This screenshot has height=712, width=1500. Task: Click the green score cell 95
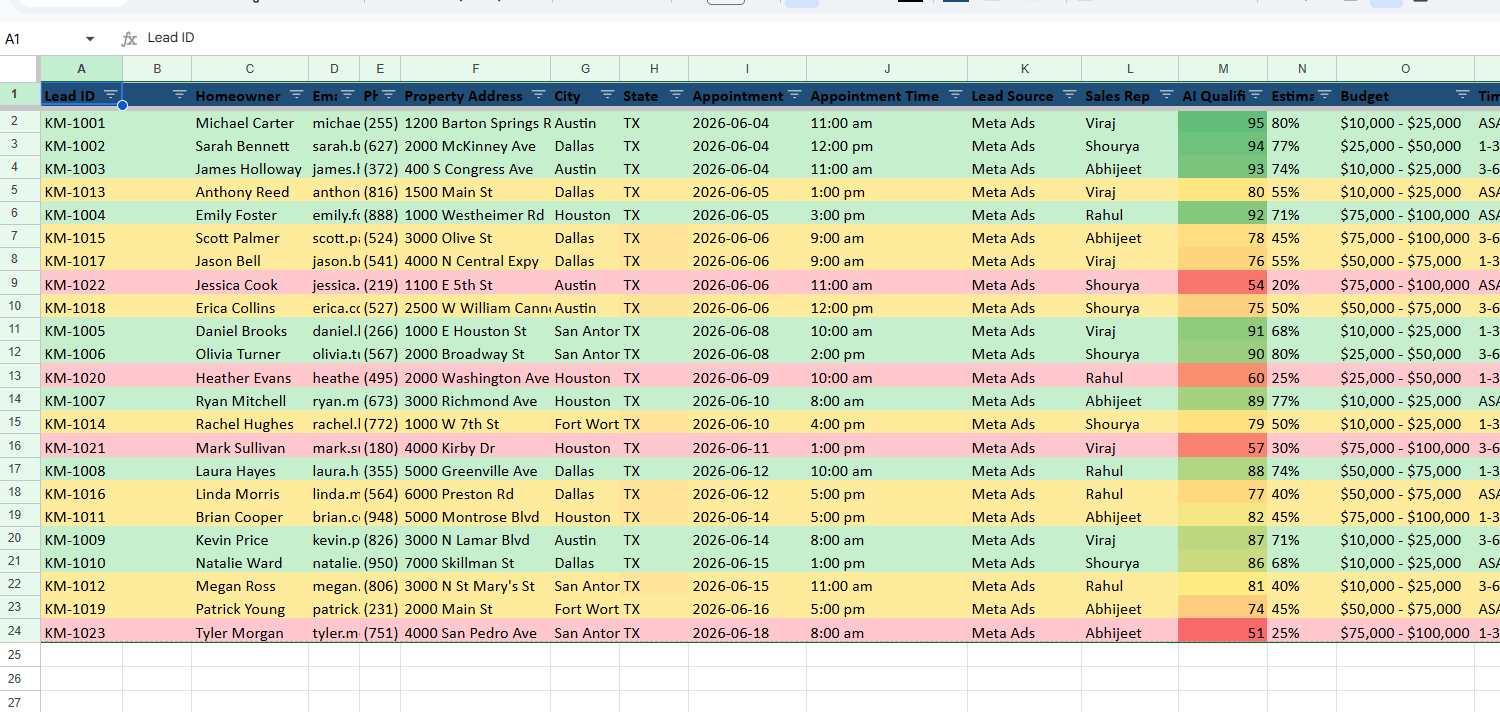coord(1223,123)
